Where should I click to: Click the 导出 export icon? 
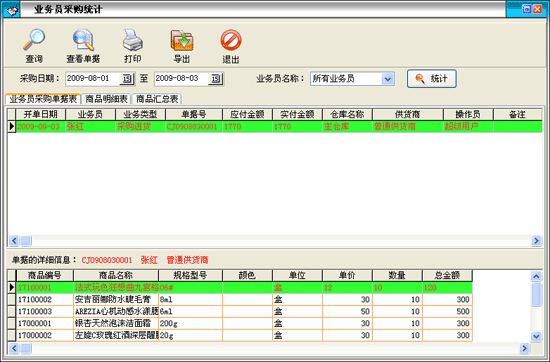coord(182,40)
